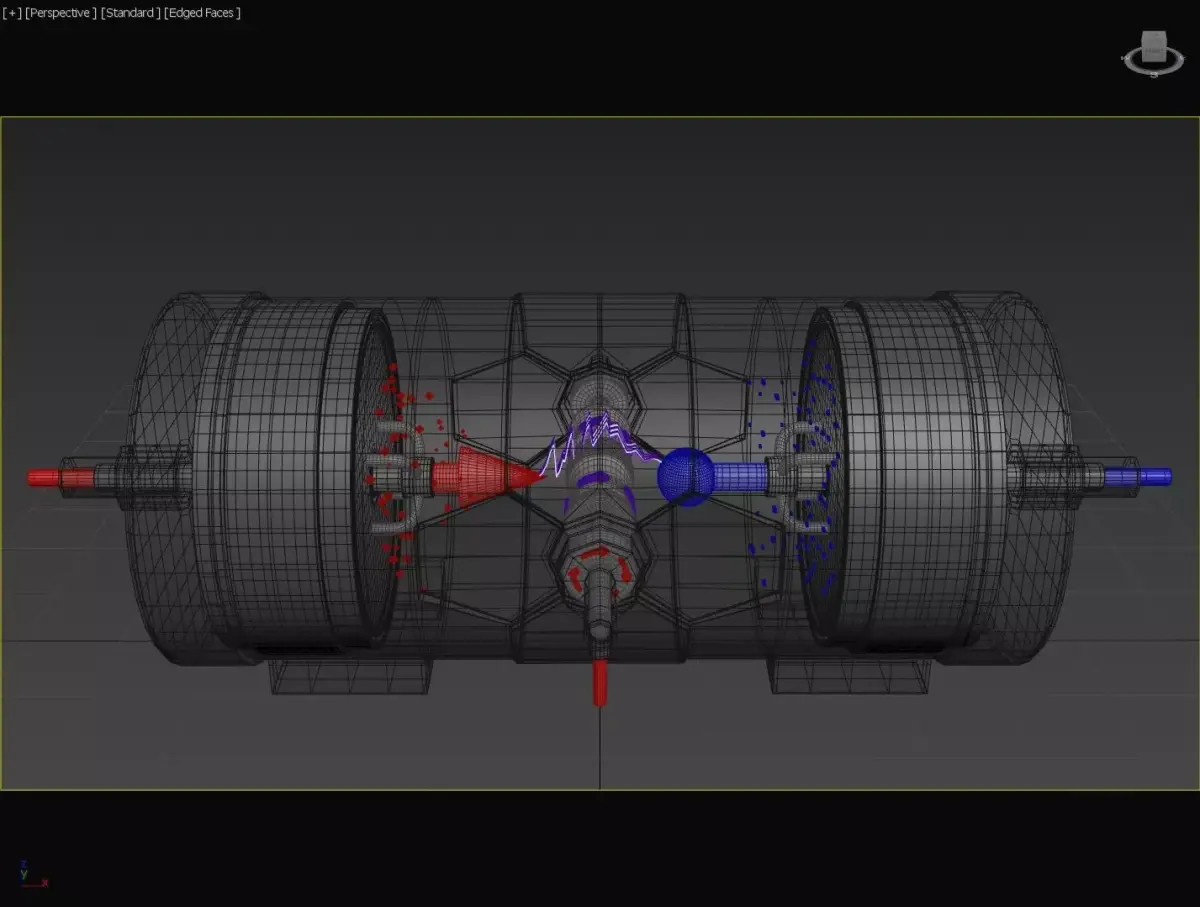Select the blue rod at right end
Screen dimensions: 1200x907
pos(1138,477)
